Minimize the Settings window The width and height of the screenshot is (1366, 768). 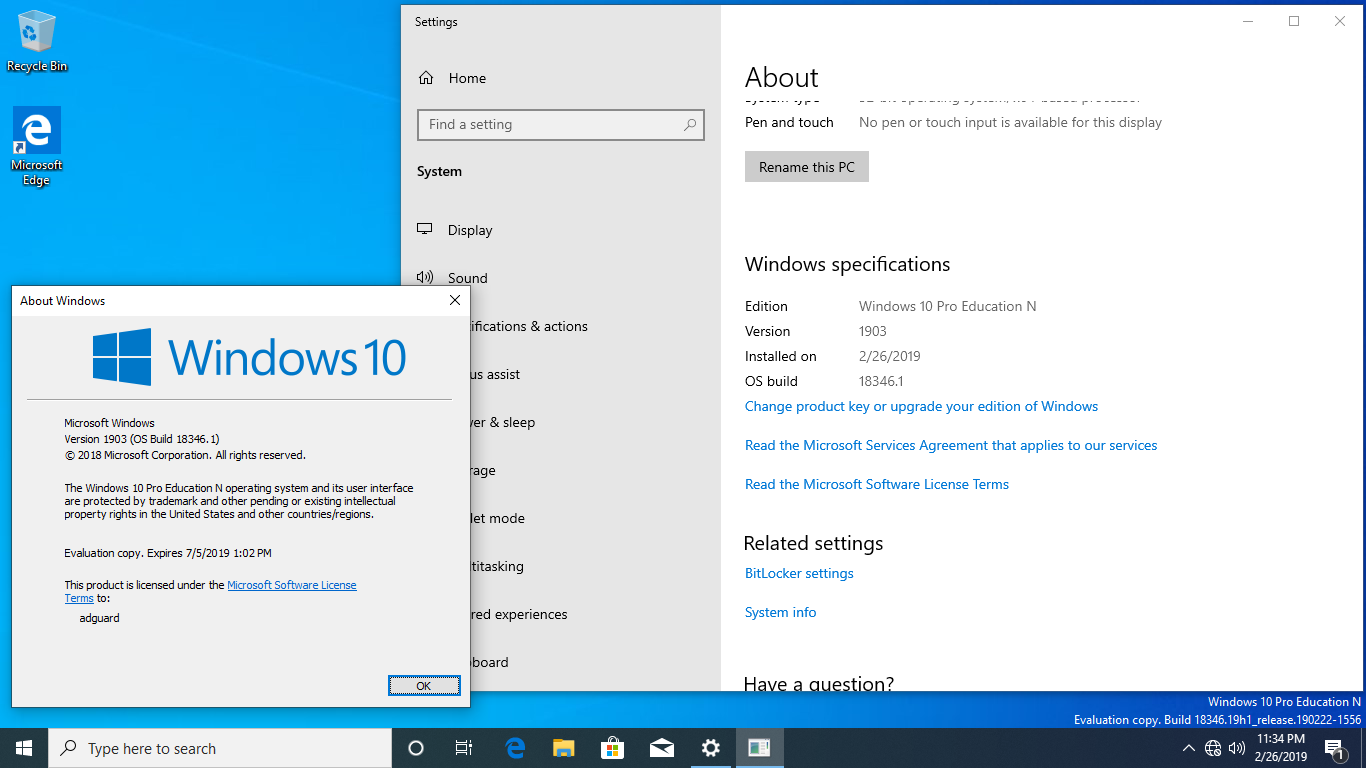click(x=1248, y=21)
